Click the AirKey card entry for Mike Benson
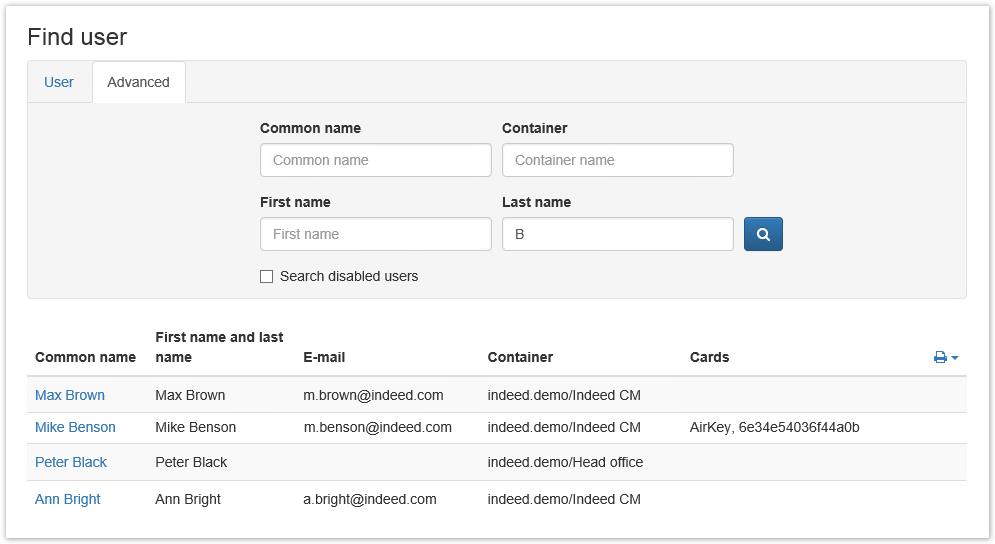The image size is (995, 544). pyautogui.click(x=774, y=427)
